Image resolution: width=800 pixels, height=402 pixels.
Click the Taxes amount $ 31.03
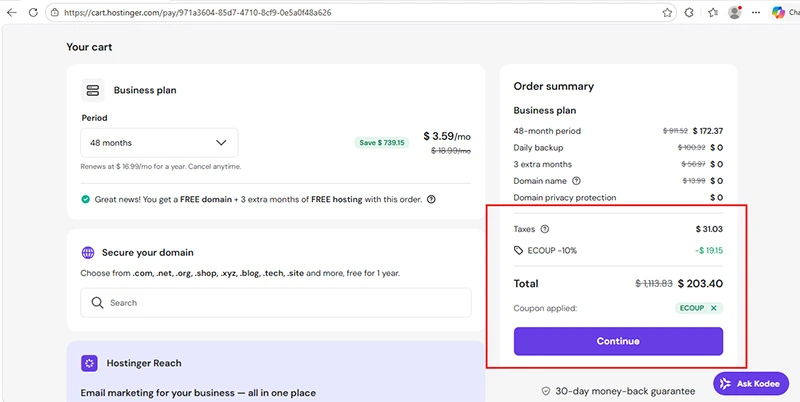click(x=709, y=229)
